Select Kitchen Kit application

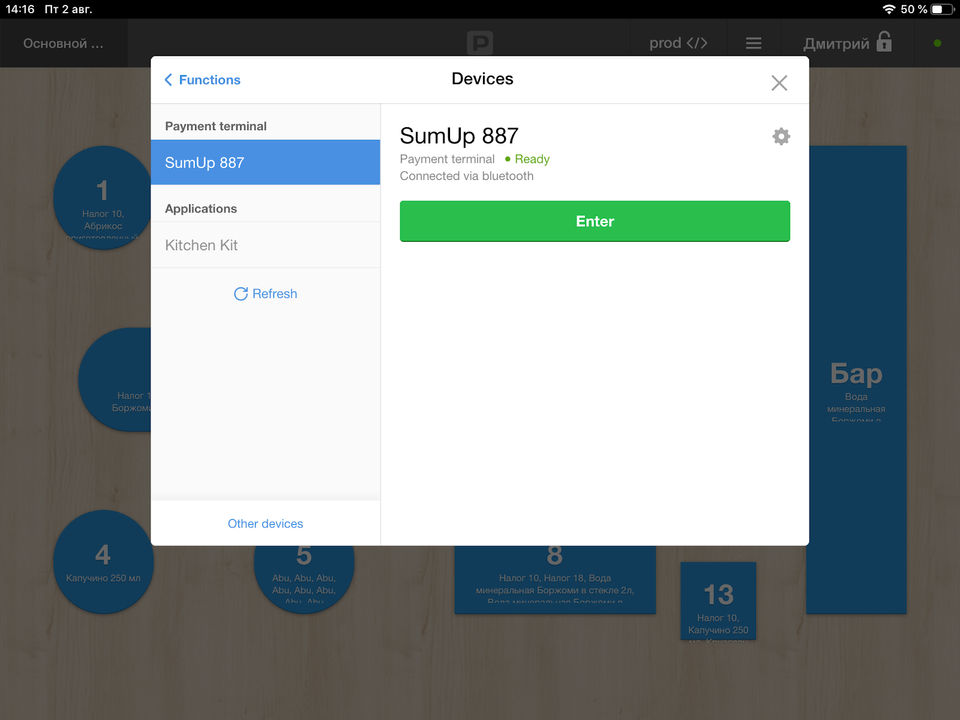(x=265, y=245)
